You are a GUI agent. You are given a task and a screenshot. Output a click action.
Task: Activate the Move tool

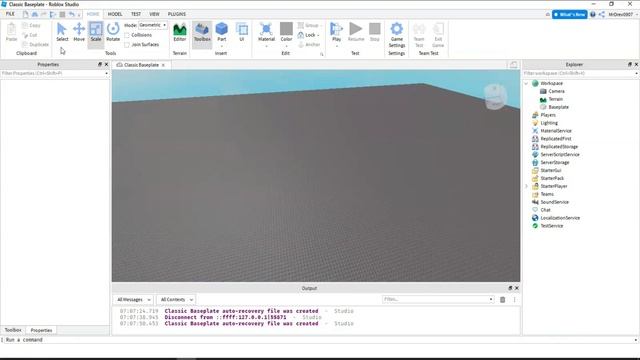79,32
